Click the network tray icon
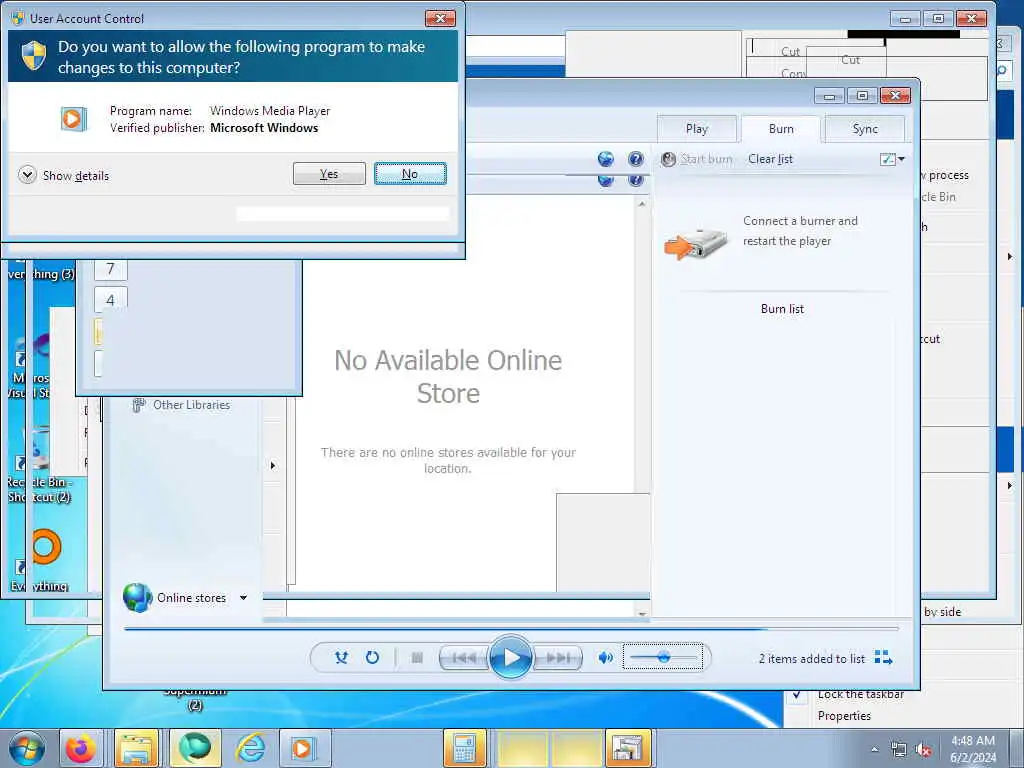This screenshot has height=768, width=1024. tap(899, 750)
